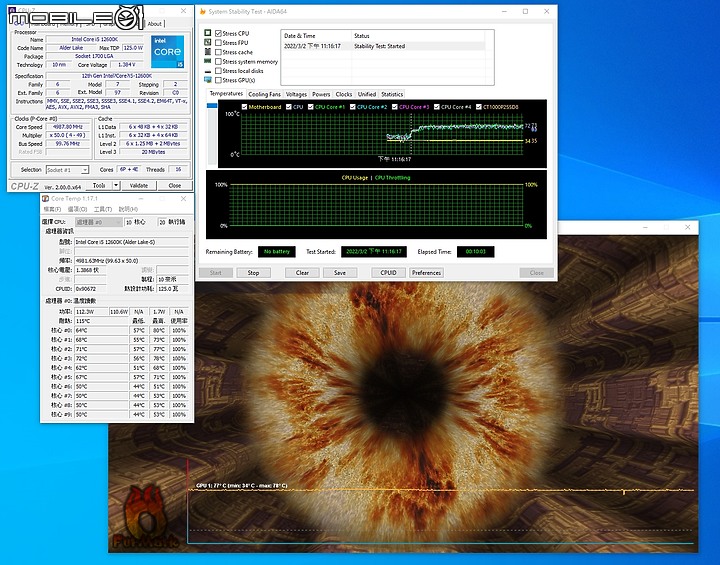This screenshot has height=565, width=720.
Task: Click the Intel Core i5 logo in CPU-Z
Action: point(168,51)
